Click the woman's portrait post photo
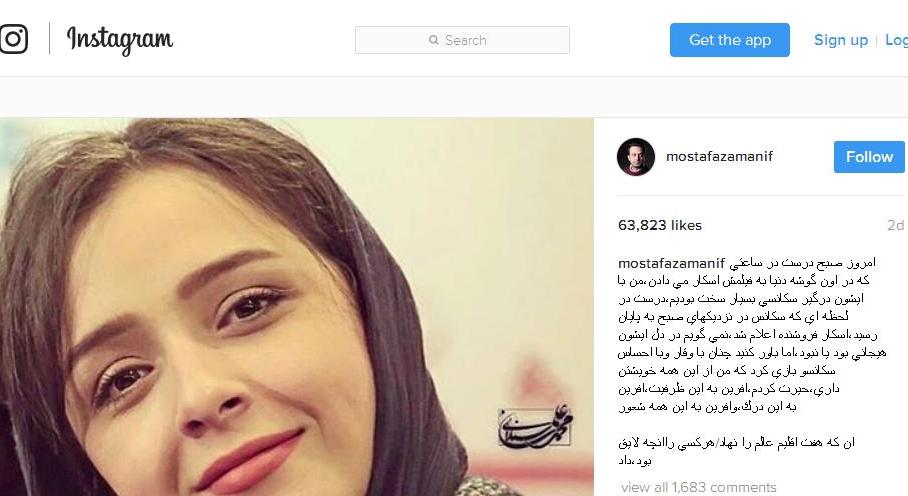 (x=296, y=307)
